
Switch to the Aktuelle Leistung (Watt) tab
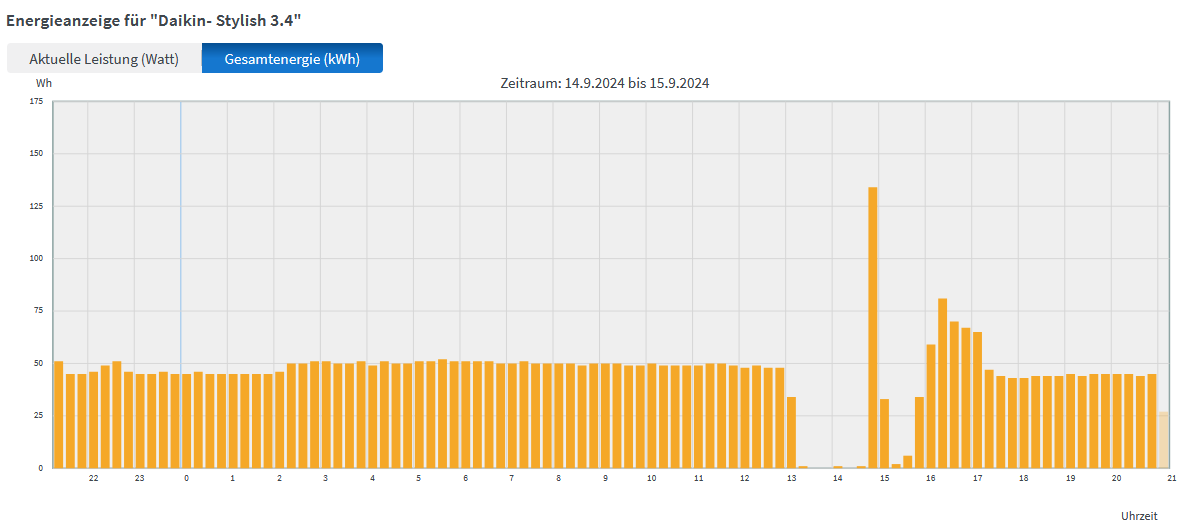104,59
